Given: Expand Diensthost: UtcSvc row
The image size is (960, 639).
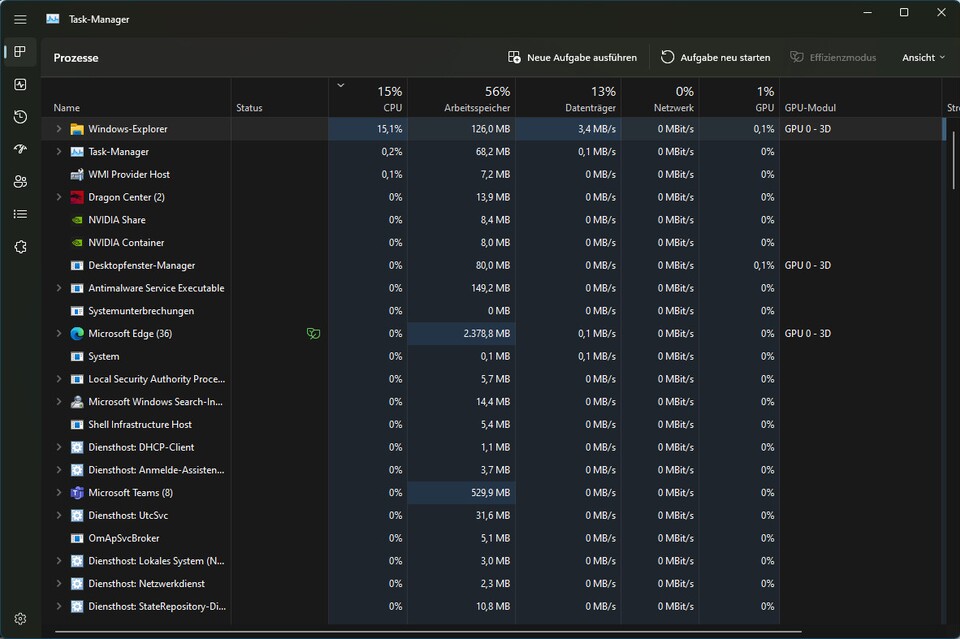Looking at the screenshot, I should [x=59, y=515].
